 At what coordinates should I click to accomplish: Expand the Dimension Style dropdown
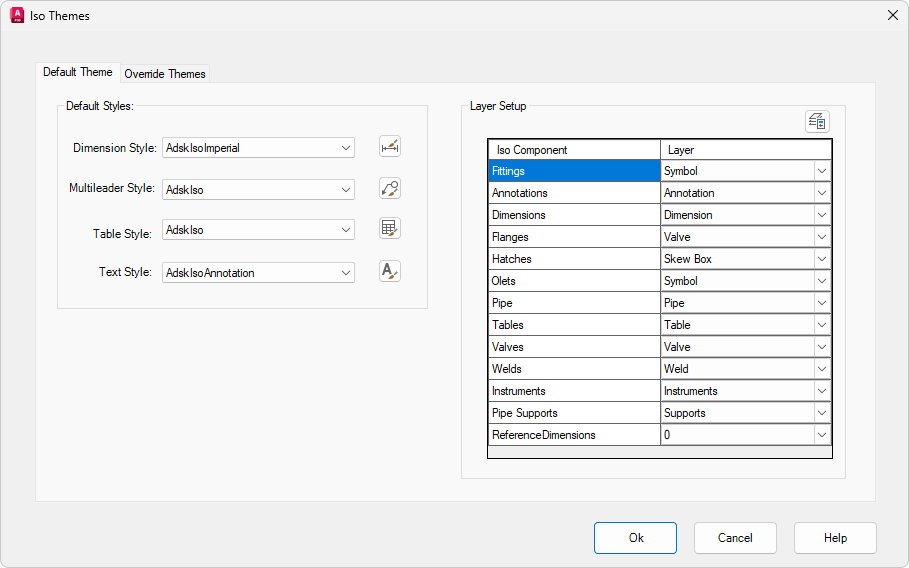(x=346, y=148)
